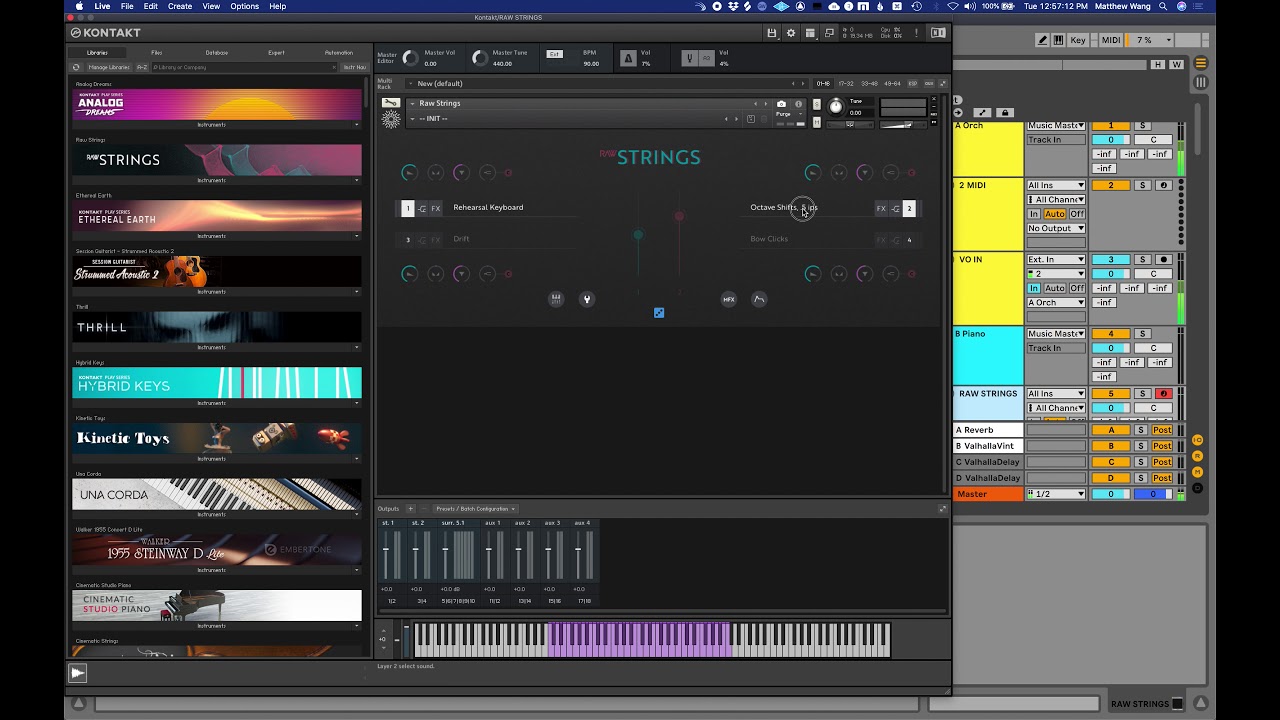Open the INIT snapshot dropdown
The image size is (1280, 720).
[412, 118]
